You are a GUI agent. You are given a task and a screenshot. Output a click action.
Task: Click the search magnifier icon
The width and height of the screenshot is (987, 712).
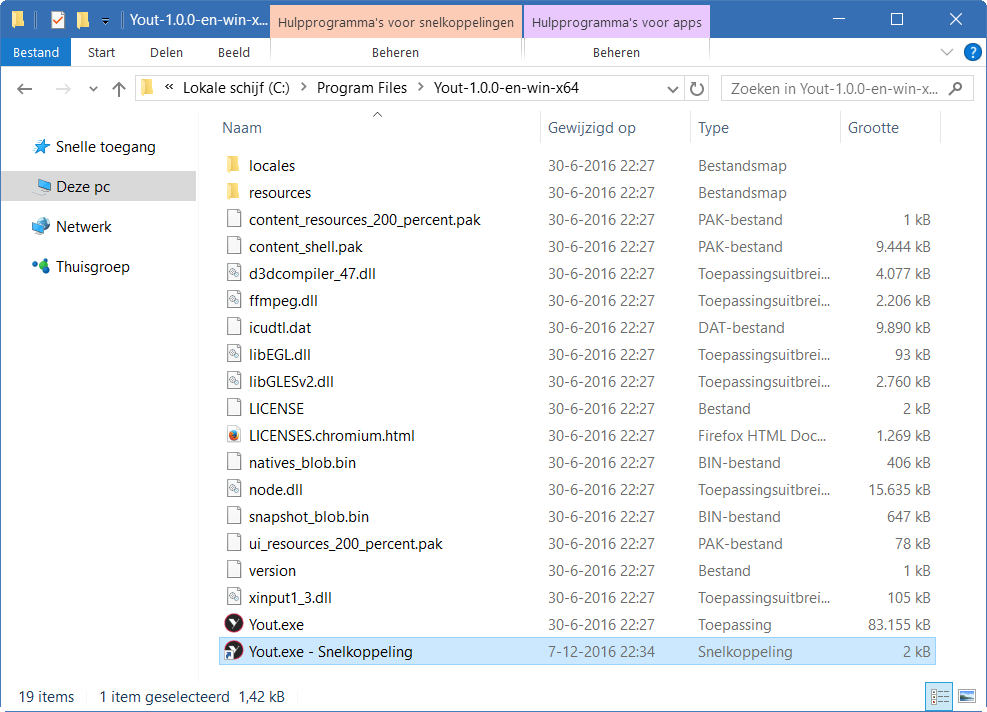[956, 88]
